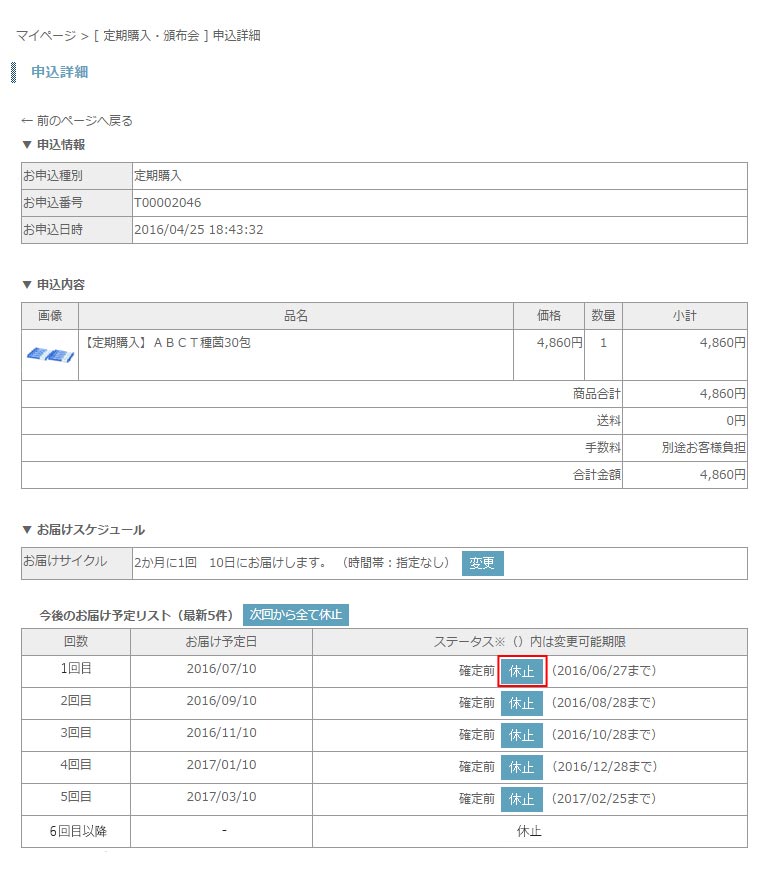Click 休止 for the 5回目 delivery
This screenshot has height=878, width=780.
point(522,799)
